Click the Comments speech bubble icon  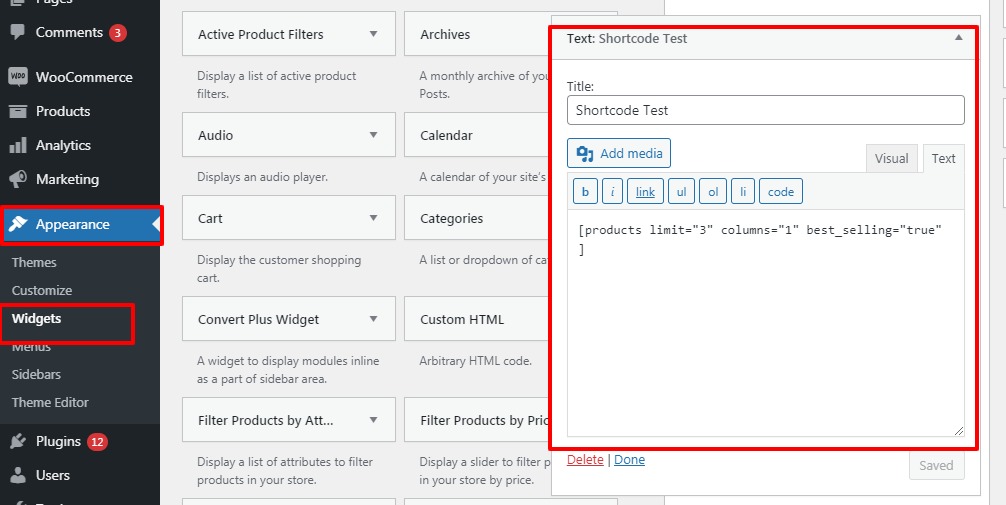17,32
